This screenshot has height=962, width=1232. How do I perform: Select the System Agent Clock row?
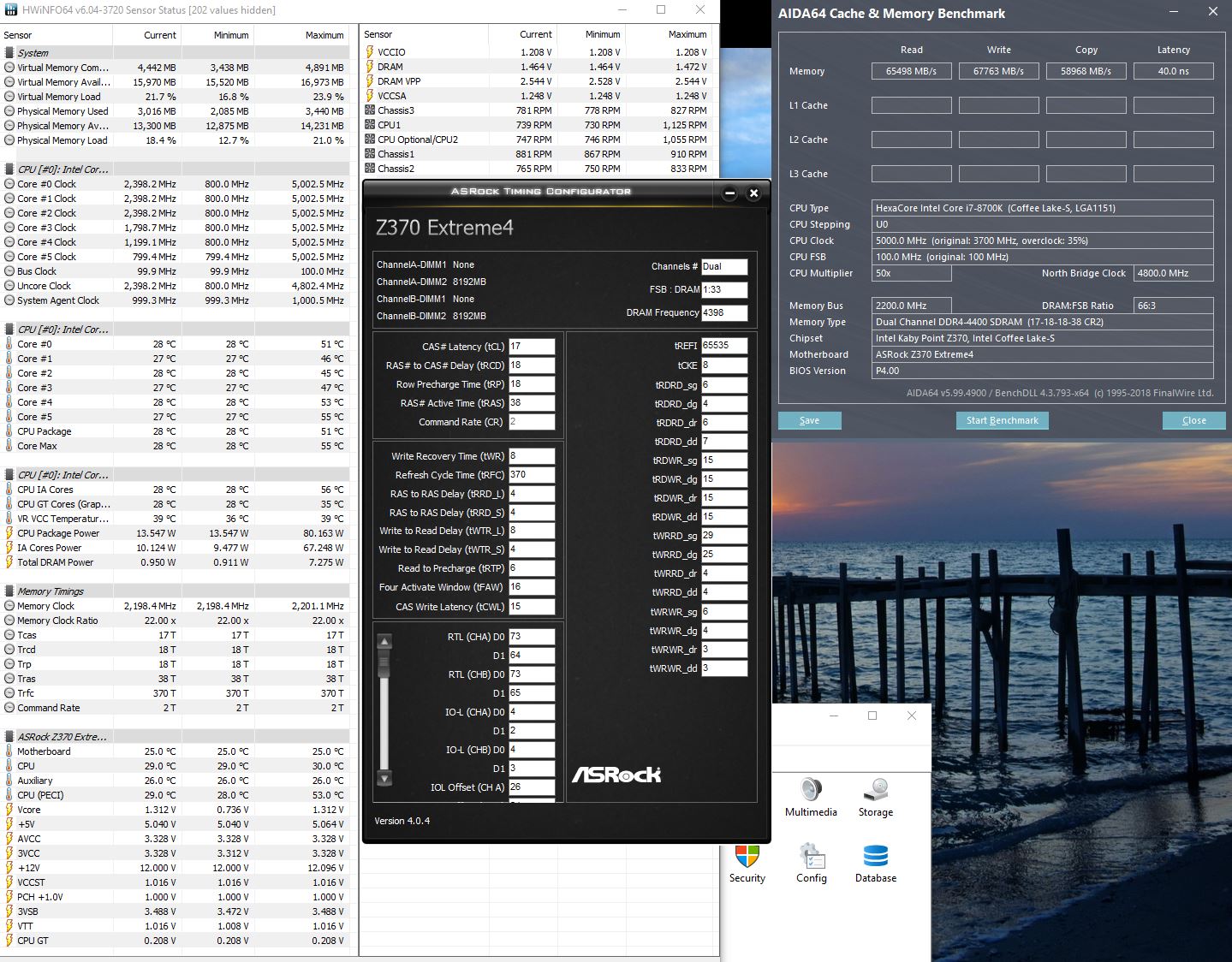(175, 300)
